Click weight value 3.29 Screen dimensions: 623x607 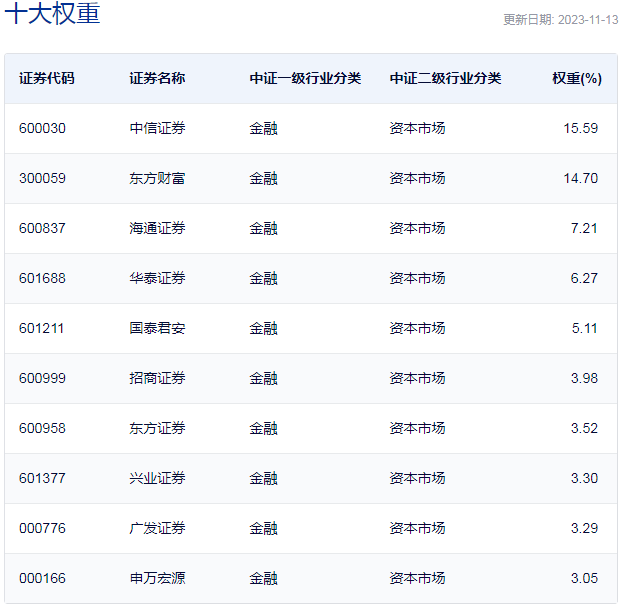(x=584, y=529)
